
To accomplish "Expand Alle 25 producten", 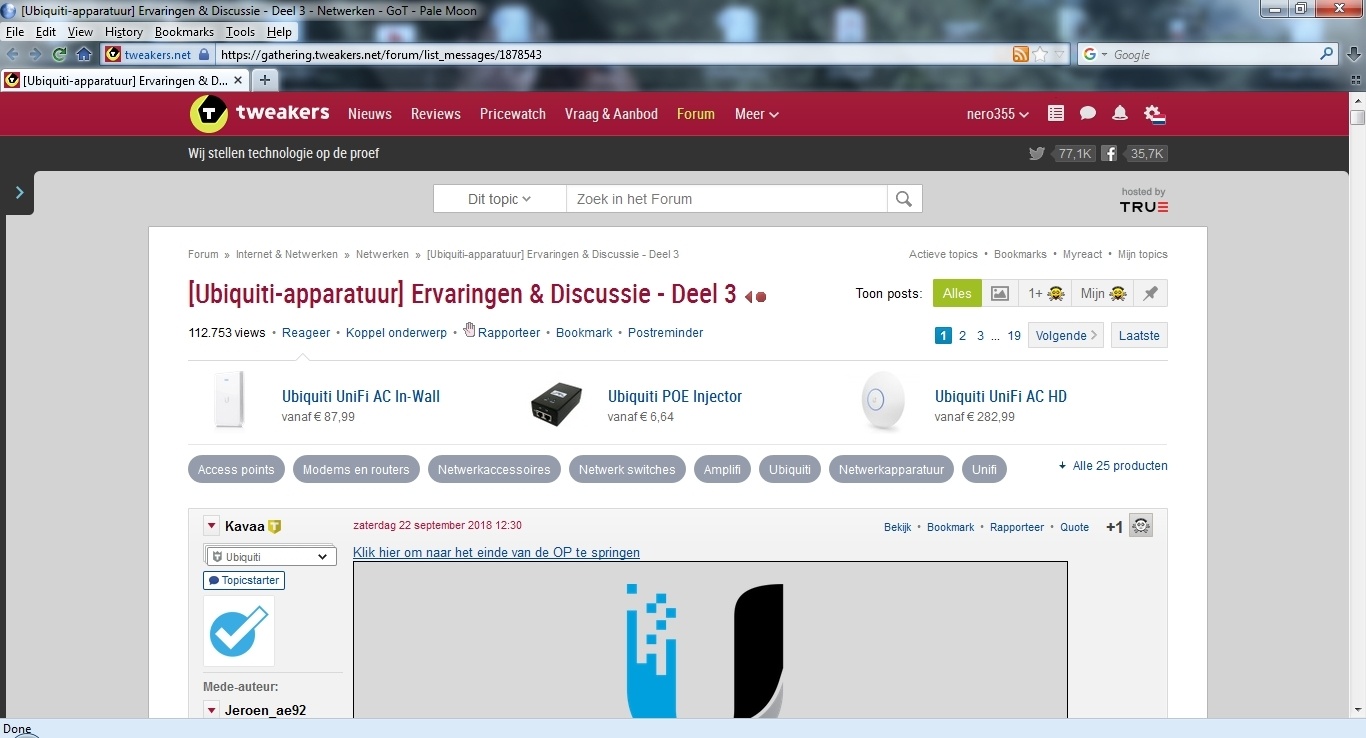I will (1113, 466).
